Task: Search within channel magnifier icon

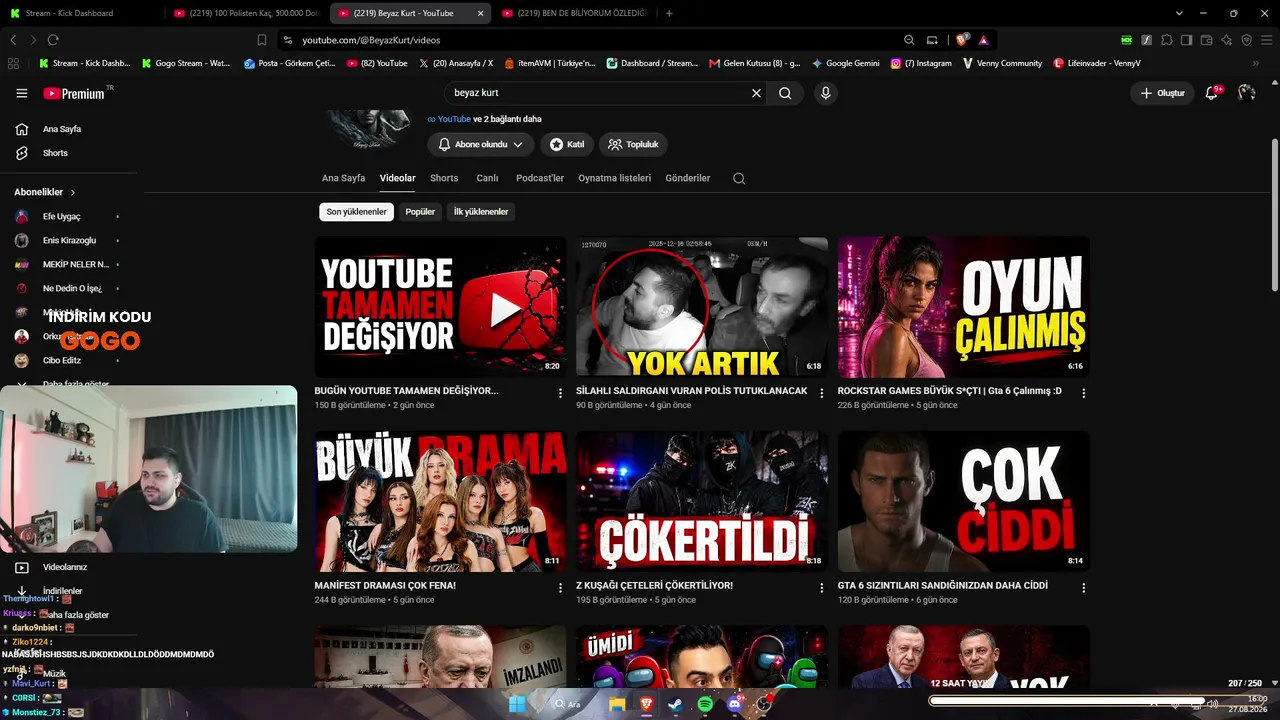Action: pyautogui.click(x=739, y=178)
